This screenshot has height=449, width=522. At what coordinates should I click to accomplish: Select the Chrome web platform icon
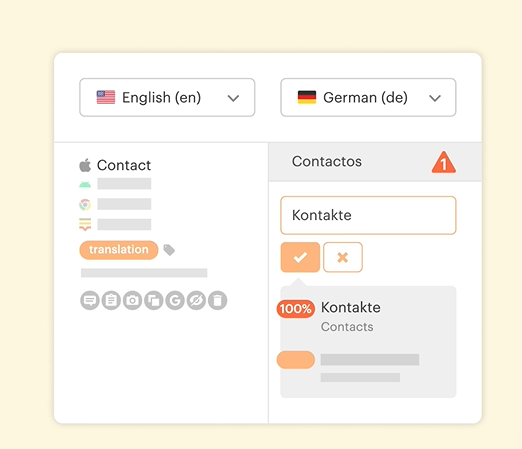click(85, 204)
